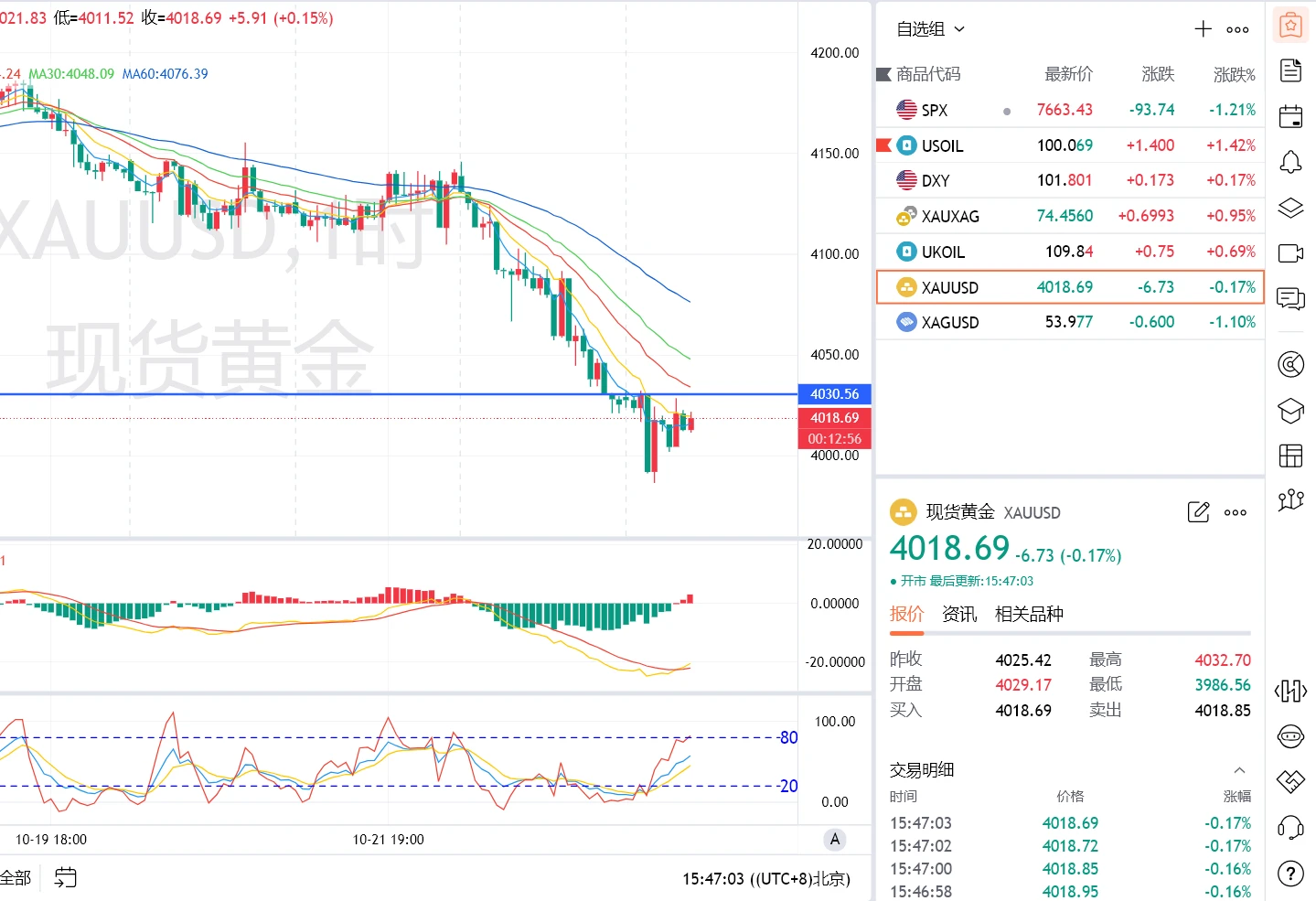Select the XAGUSD watchlist row
1316x901 pixels.
point(1070,322)
